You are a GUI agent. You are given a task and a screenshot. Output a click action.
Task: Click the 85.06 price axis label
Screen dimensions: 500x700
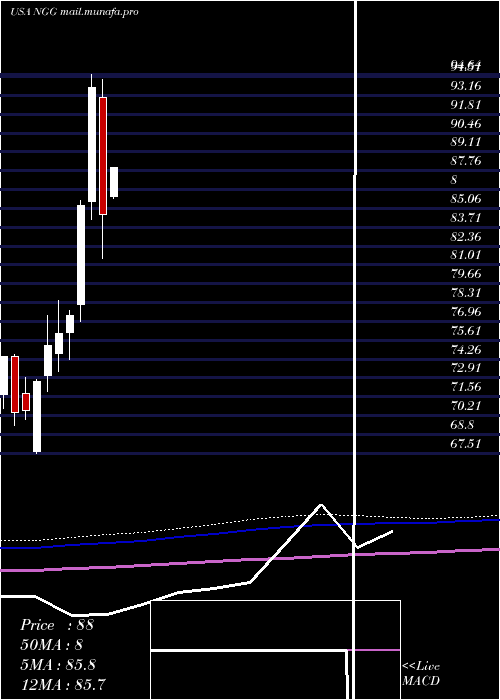tap(466, 199)
